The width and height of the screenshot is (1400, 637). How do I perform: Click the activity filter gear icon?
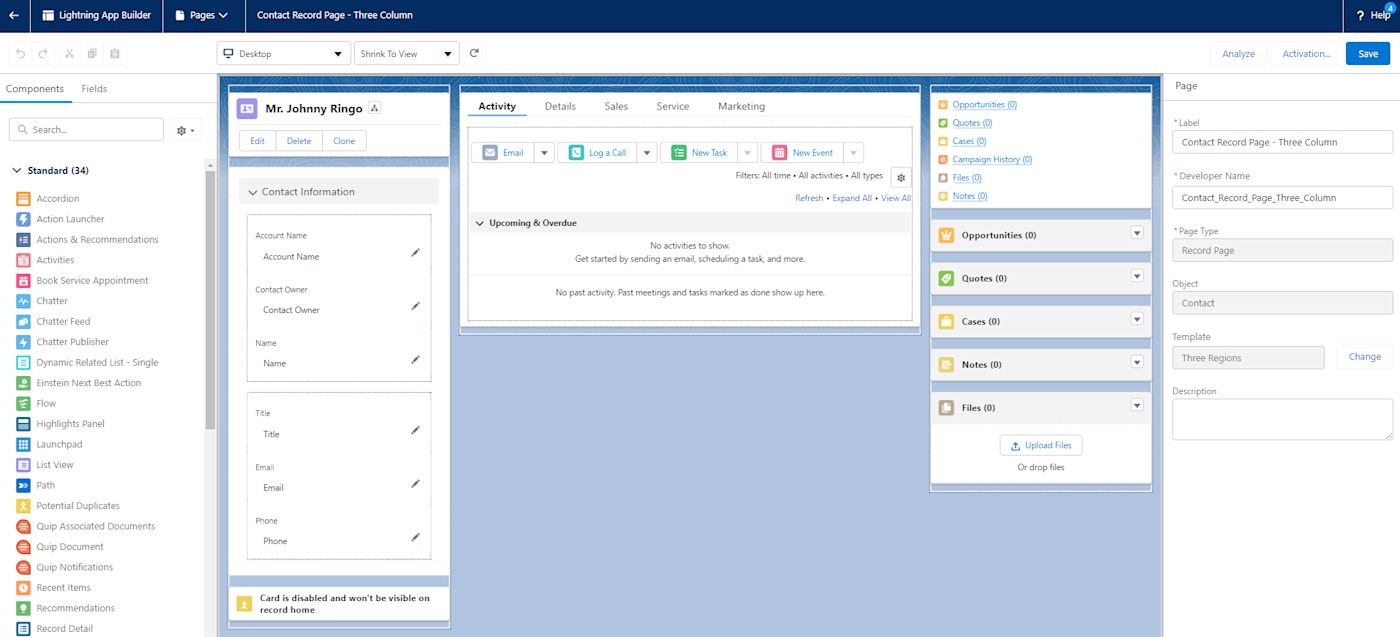[x=901, y=177]
